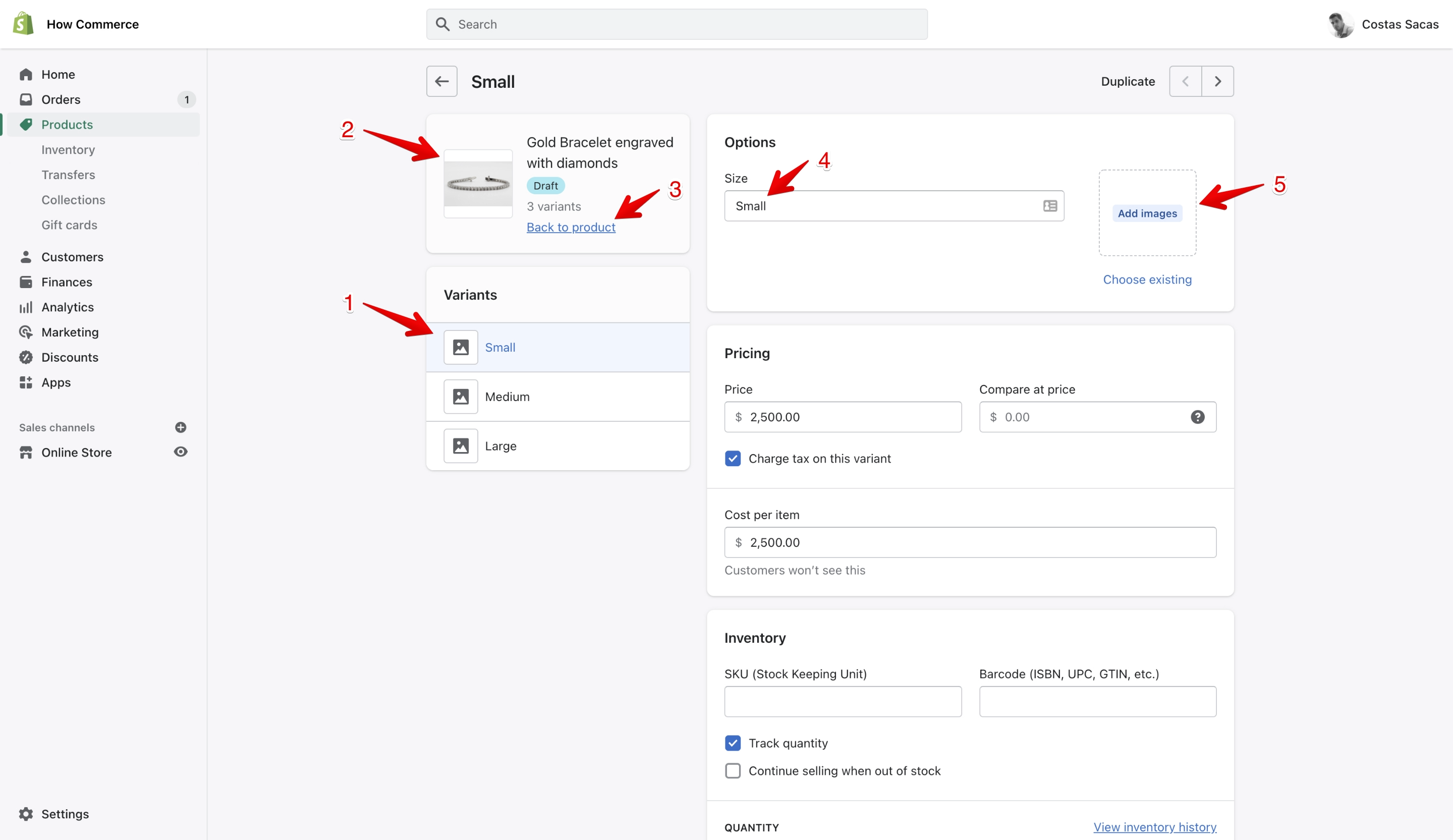
Task: Click the Apps grid icon
Action: (x=26, y=382)
